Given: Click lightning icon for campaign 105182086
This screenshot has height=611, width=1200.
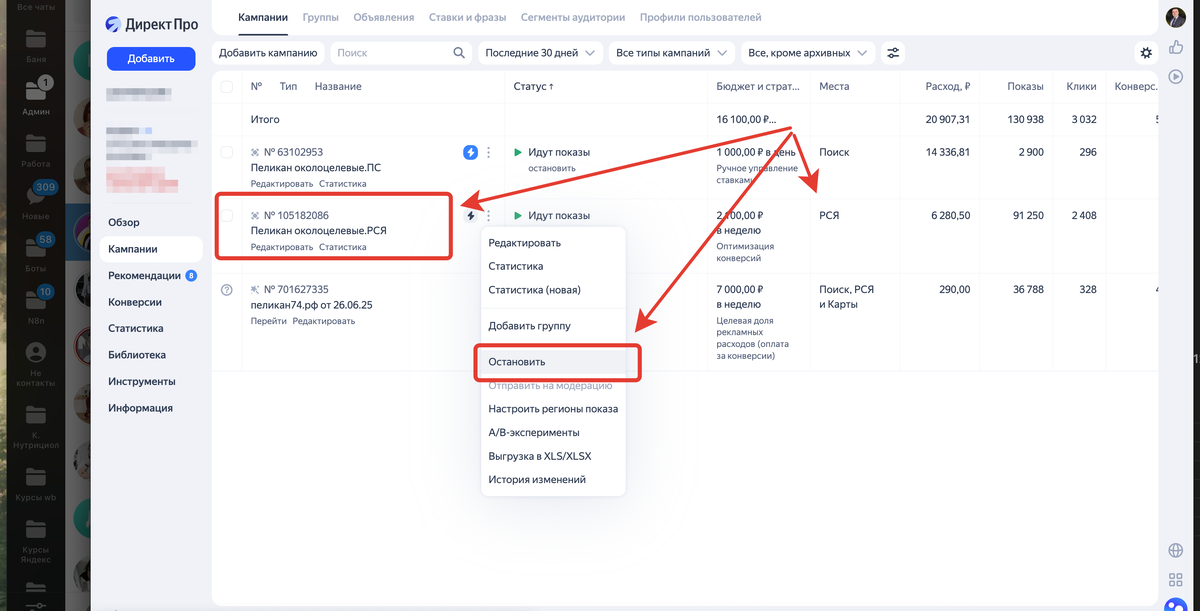Looking at the screenshot, I should pos(470,216).
